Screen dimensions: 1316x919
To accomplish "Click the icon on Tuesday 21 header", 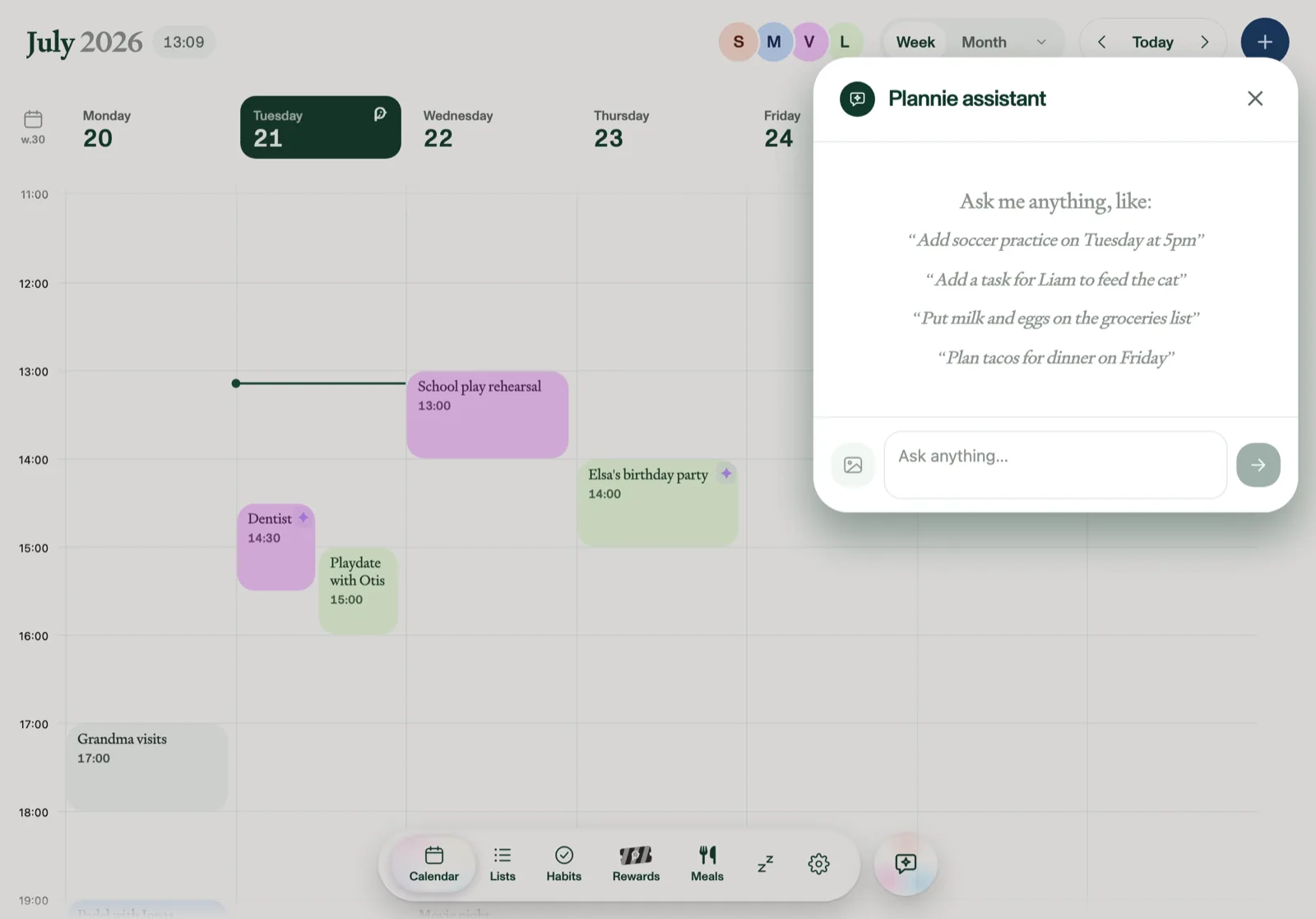I will click(380, 114).
